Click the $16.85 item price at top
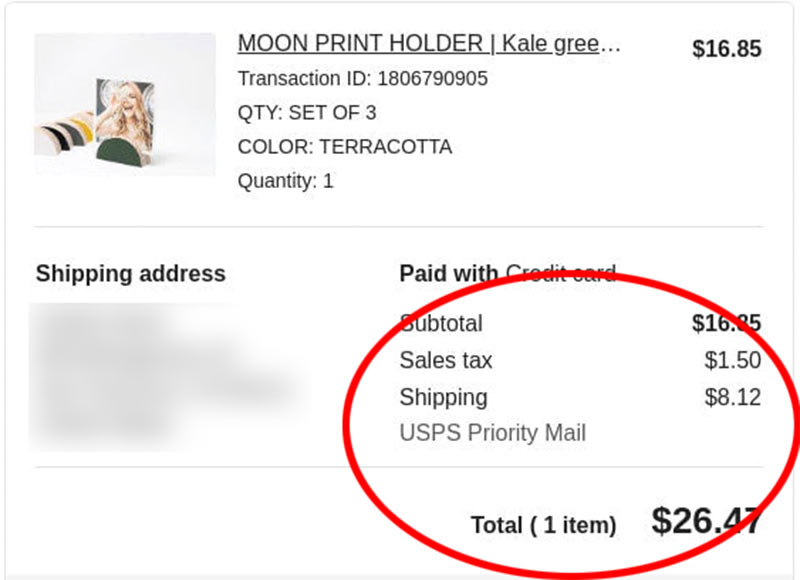This screenshot has width=800, height=580. click(726, 49)
